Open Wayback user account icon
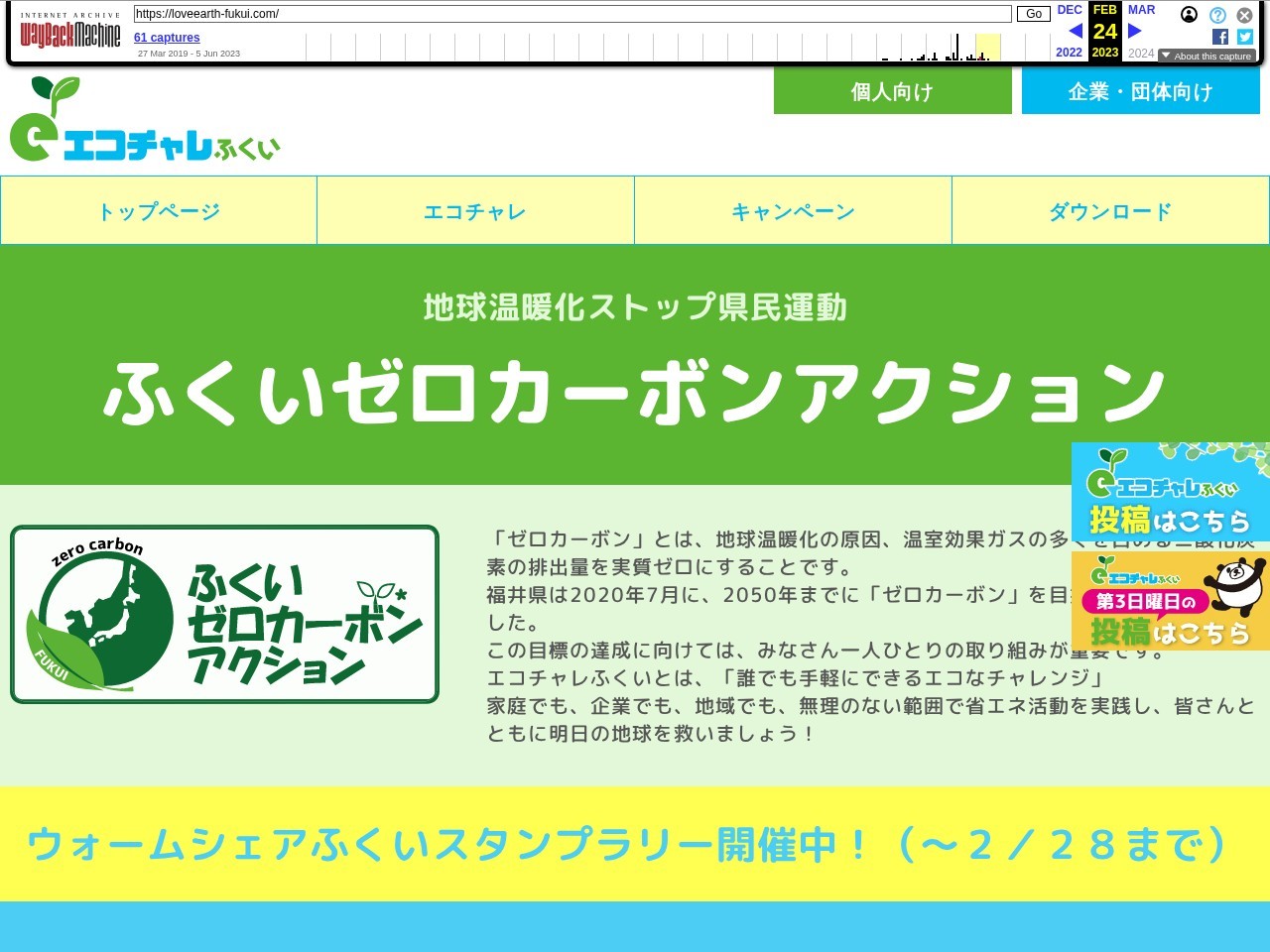1270x952 pixels. (1189, 15)
